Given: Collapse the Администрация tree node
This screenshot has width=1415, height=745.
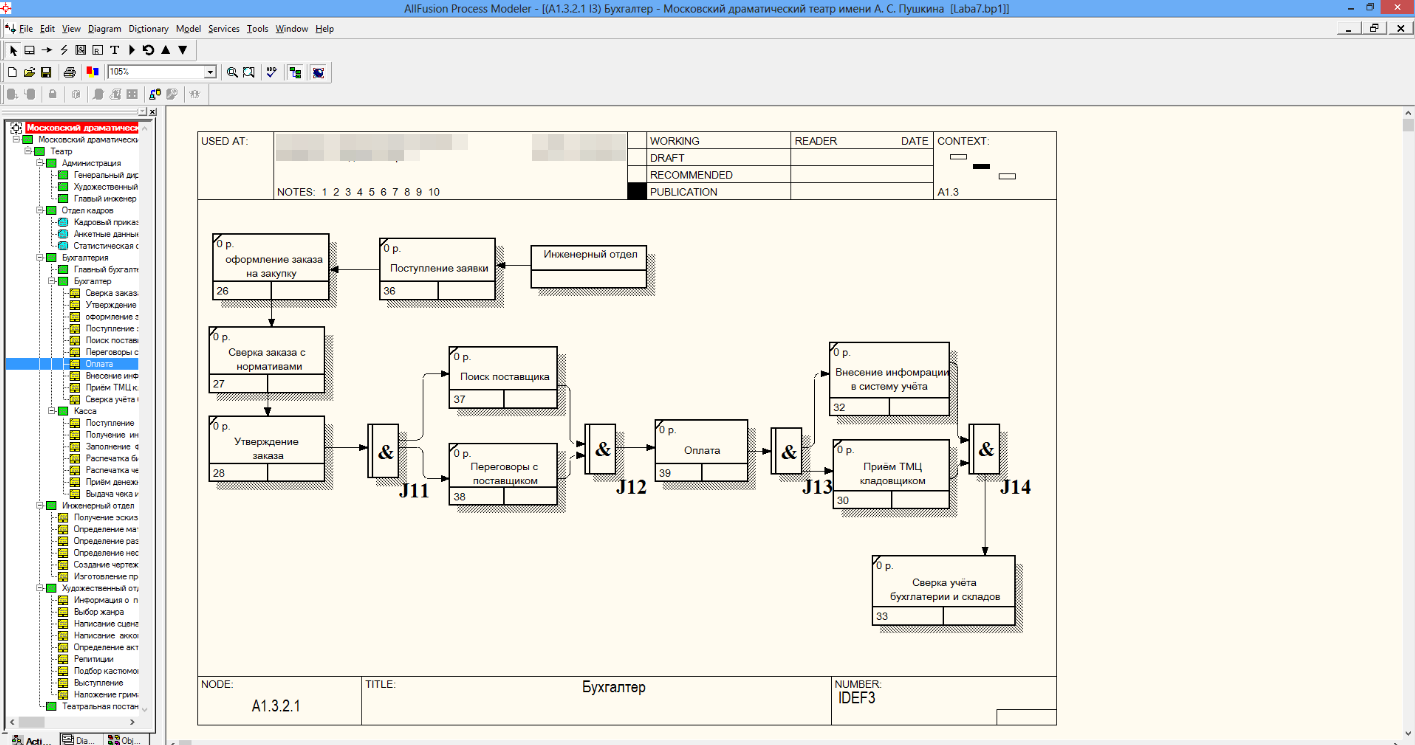Looking at the screenshot, I should tap(40, 163).
